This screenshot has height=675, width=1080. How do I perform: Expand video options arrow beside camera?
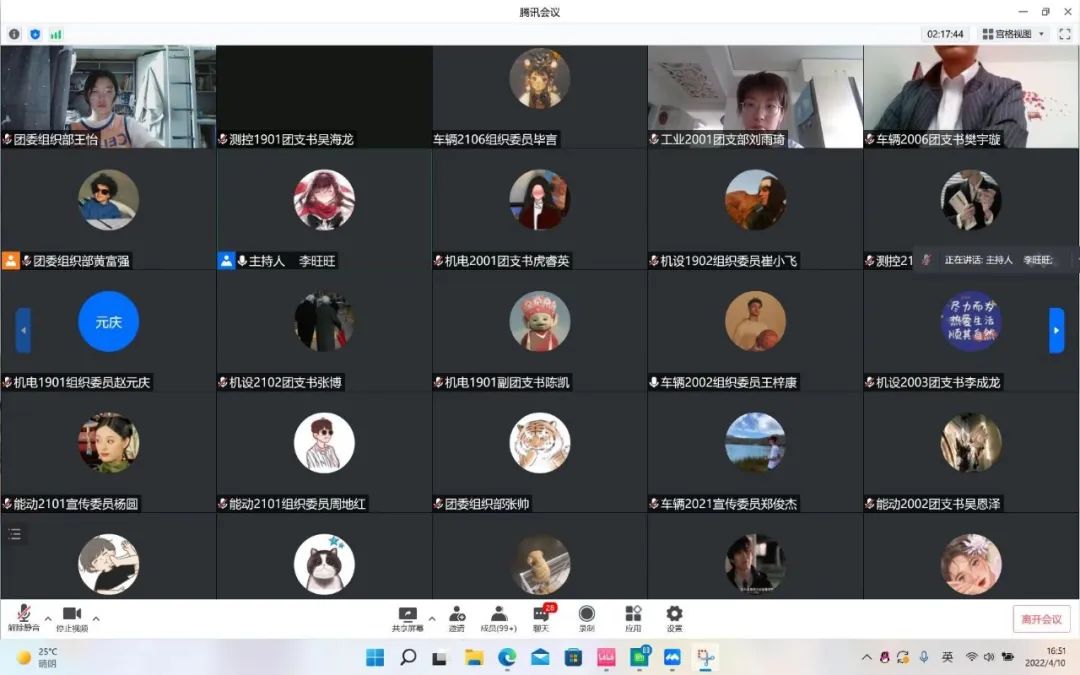coord(96,618)
